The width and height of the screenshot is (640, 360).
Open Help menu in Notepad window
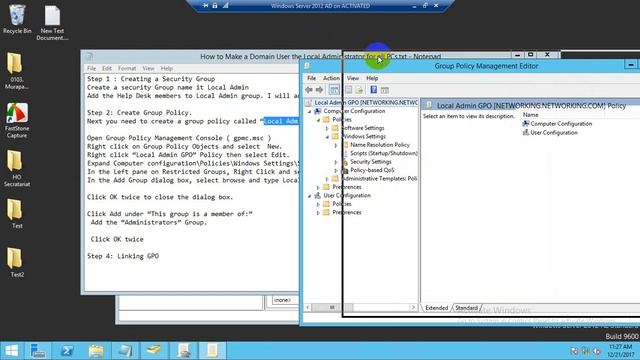pyautogui.click(x=167, y=68)
